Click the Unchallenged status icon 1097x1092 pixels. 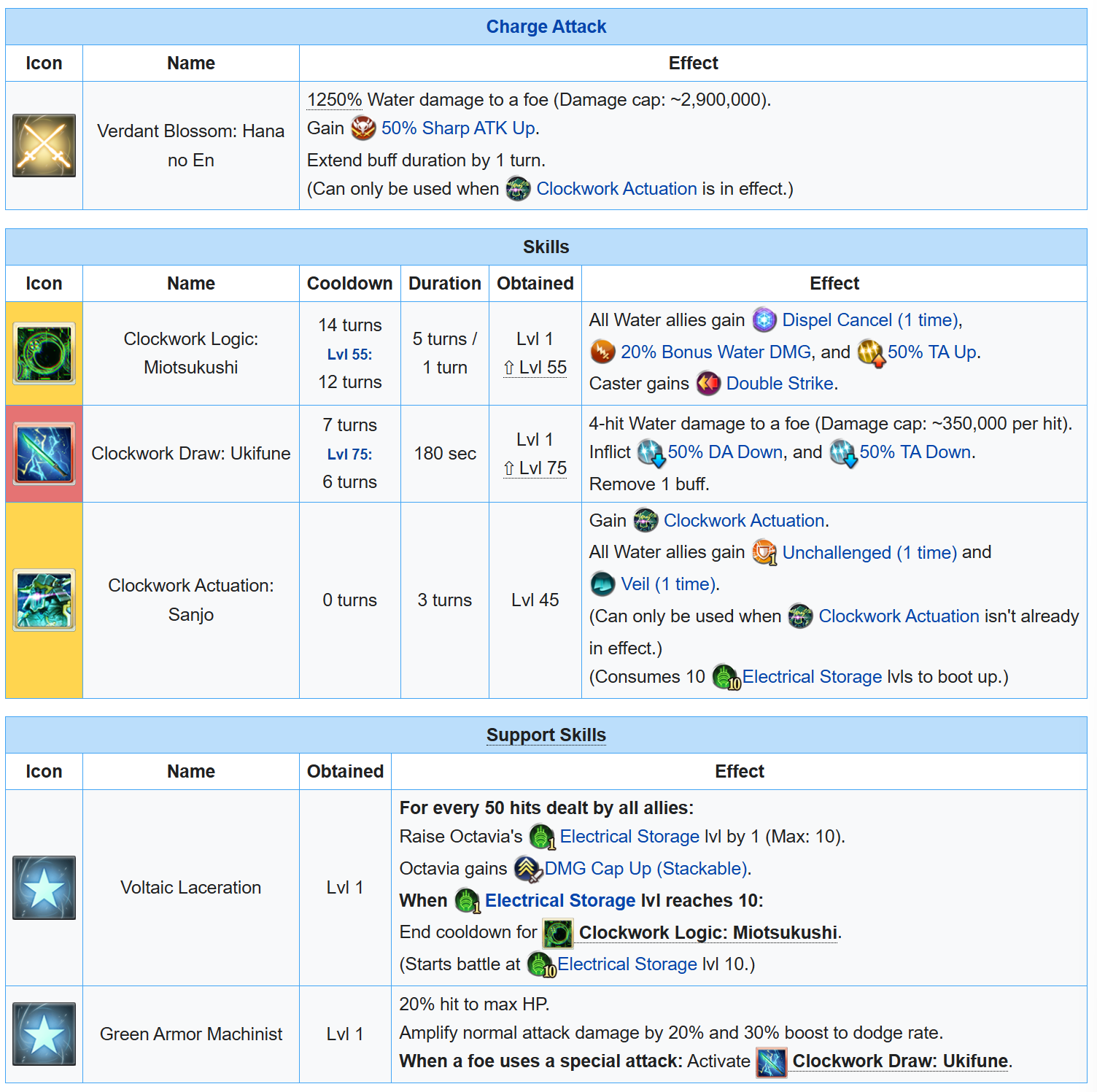coord(764,553)
